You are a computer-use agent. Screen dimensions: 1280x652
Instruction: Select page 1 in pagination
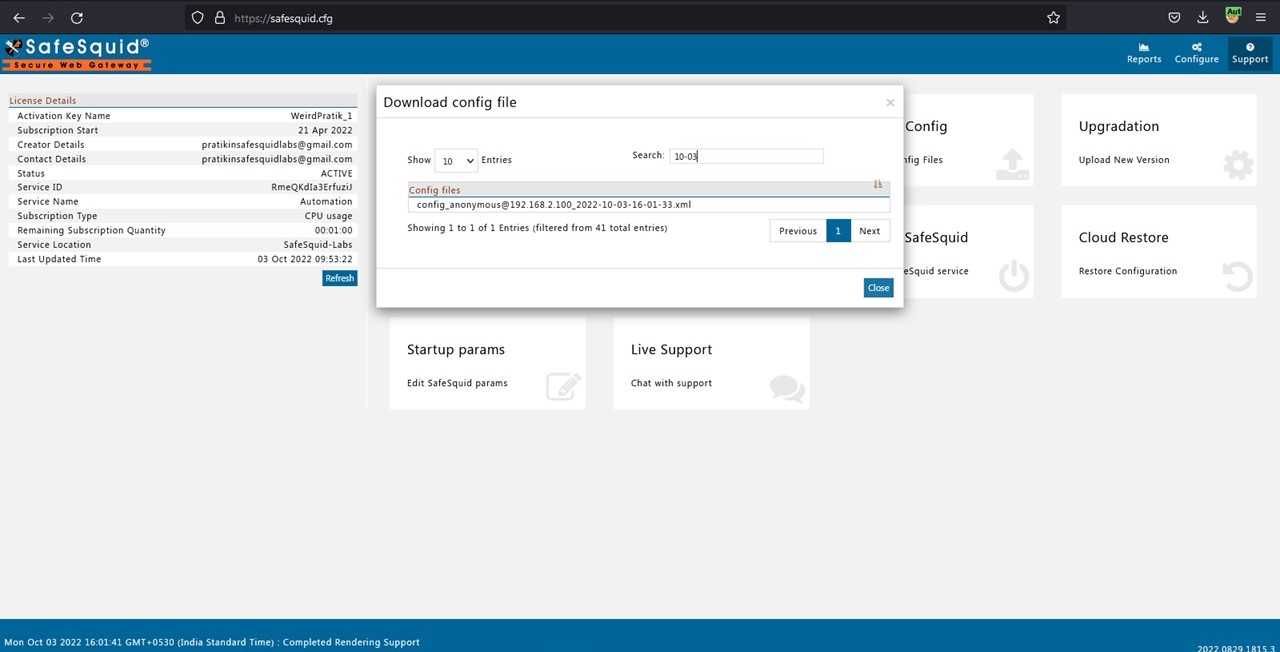point(837,231)
